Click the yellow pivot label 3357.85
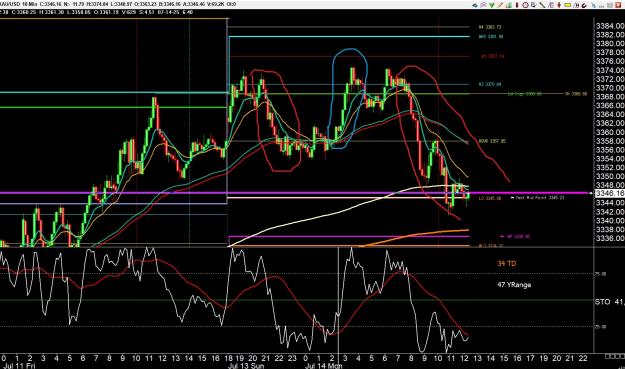This screenshot has height=369, width=625. [x=492, y=141]
